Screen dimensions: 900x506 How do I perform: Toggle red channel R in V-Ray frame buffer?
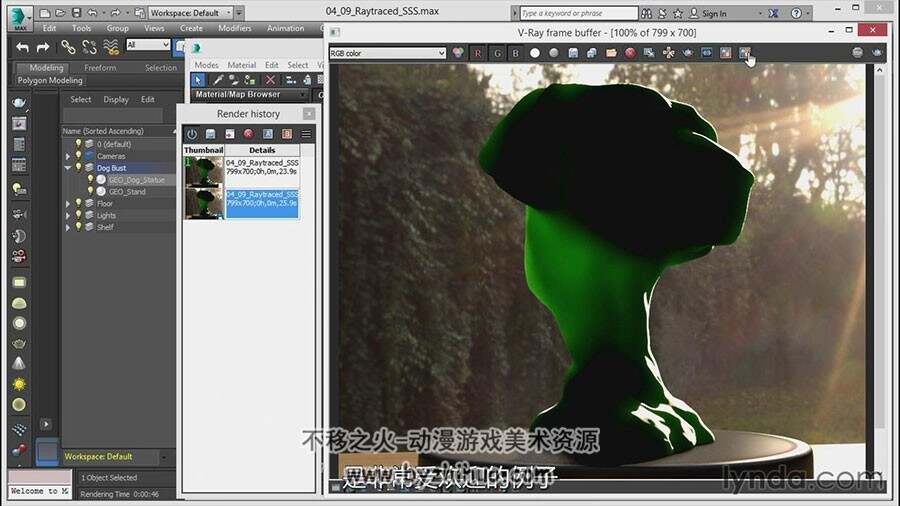(478, 53)
